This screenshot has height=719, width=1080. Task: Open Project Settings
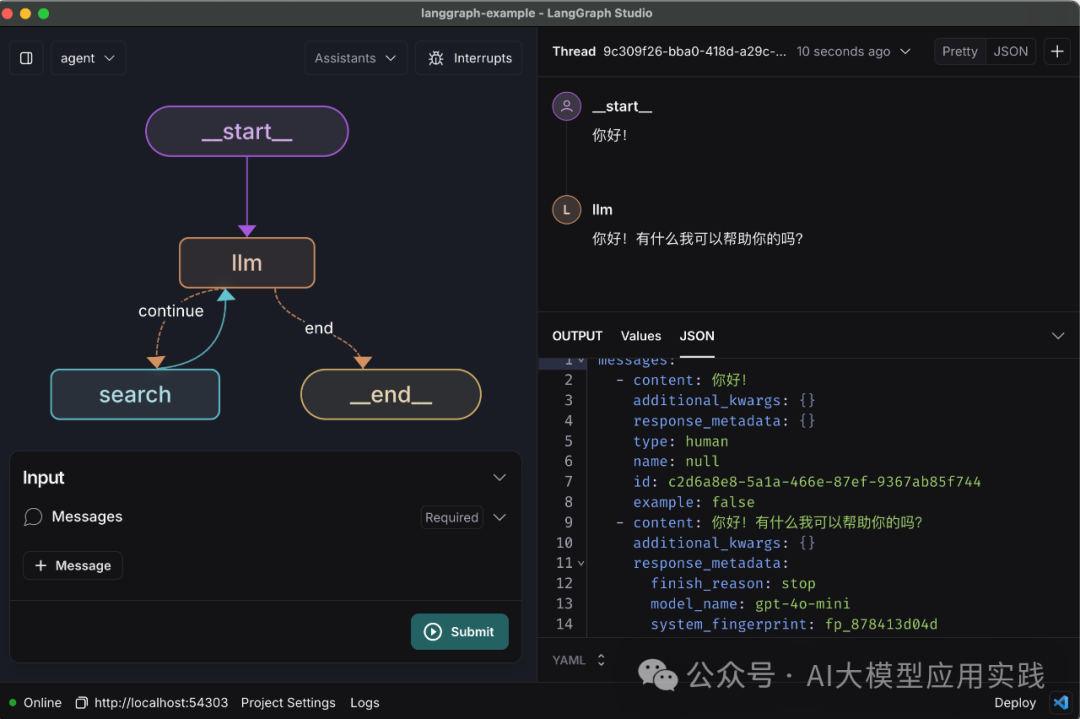click(x=288, y=702)
